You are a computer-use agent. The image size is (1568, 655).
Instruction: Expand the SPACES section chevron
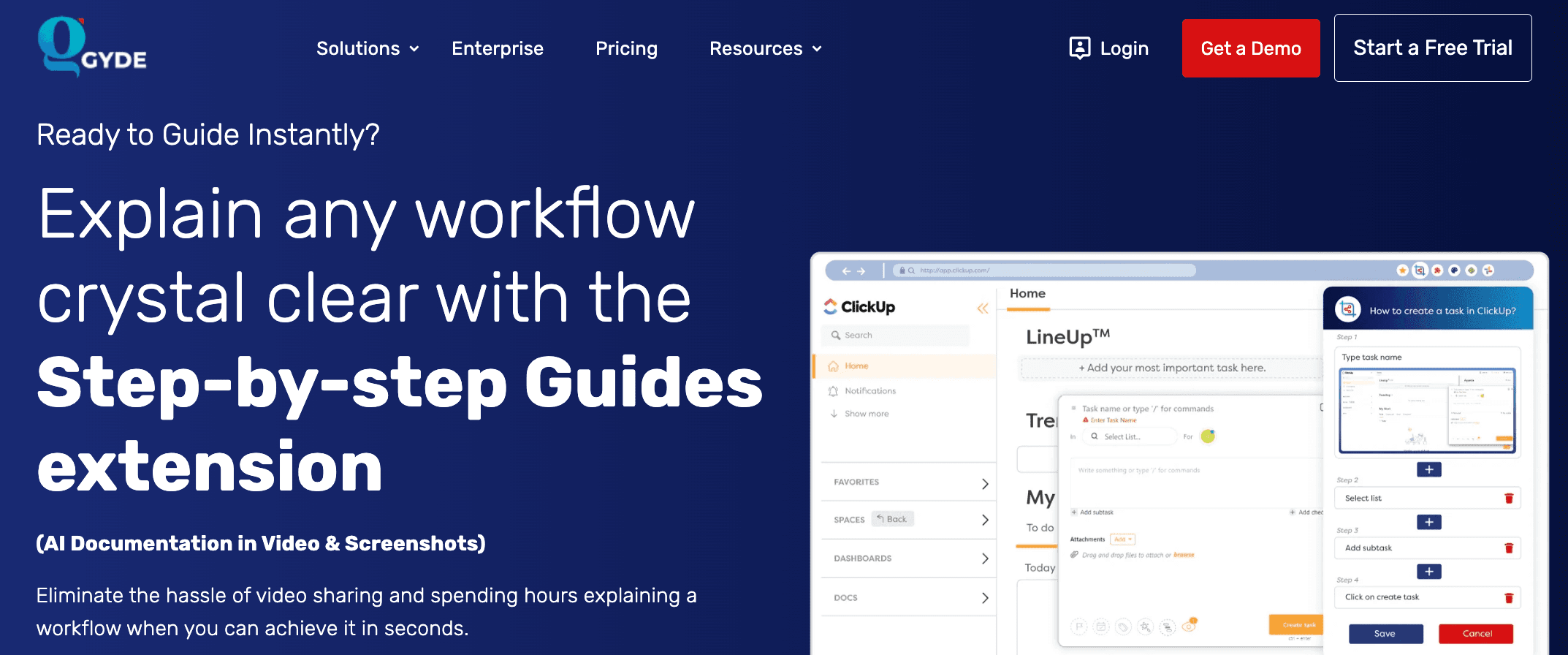tap(985, 520)
